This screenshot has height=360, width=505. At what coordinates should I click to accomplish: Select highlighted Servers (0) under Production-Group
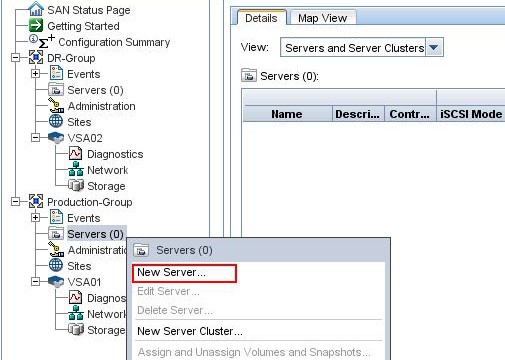[96, 234]
